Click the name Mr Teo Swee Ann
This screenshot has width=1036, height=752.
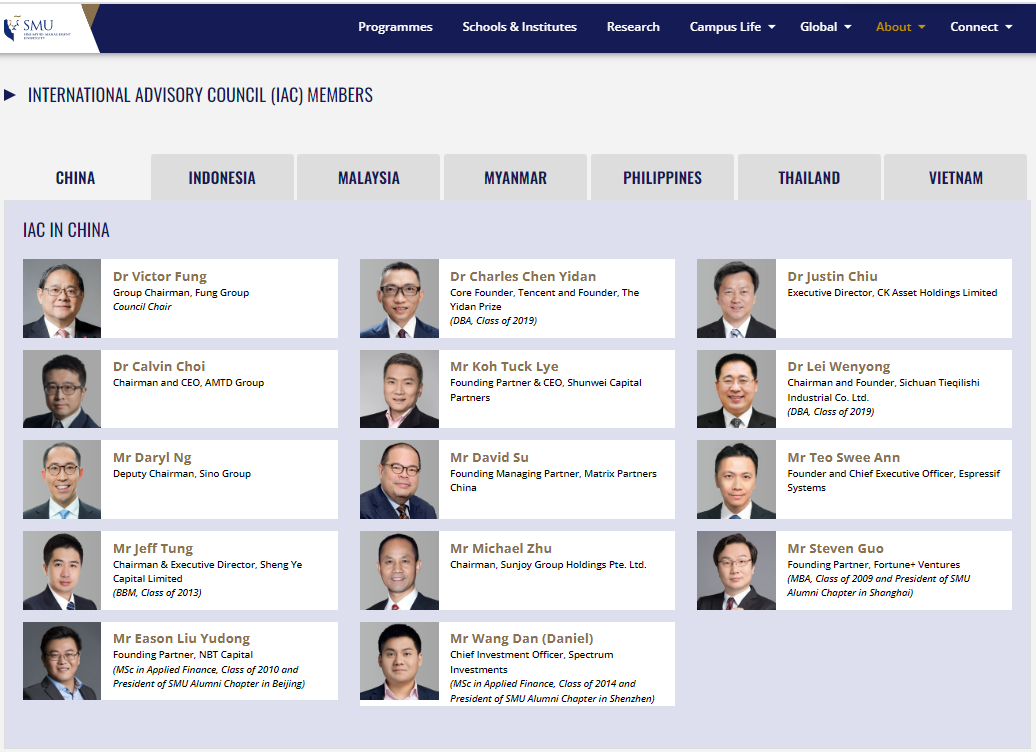click(844, 457)
